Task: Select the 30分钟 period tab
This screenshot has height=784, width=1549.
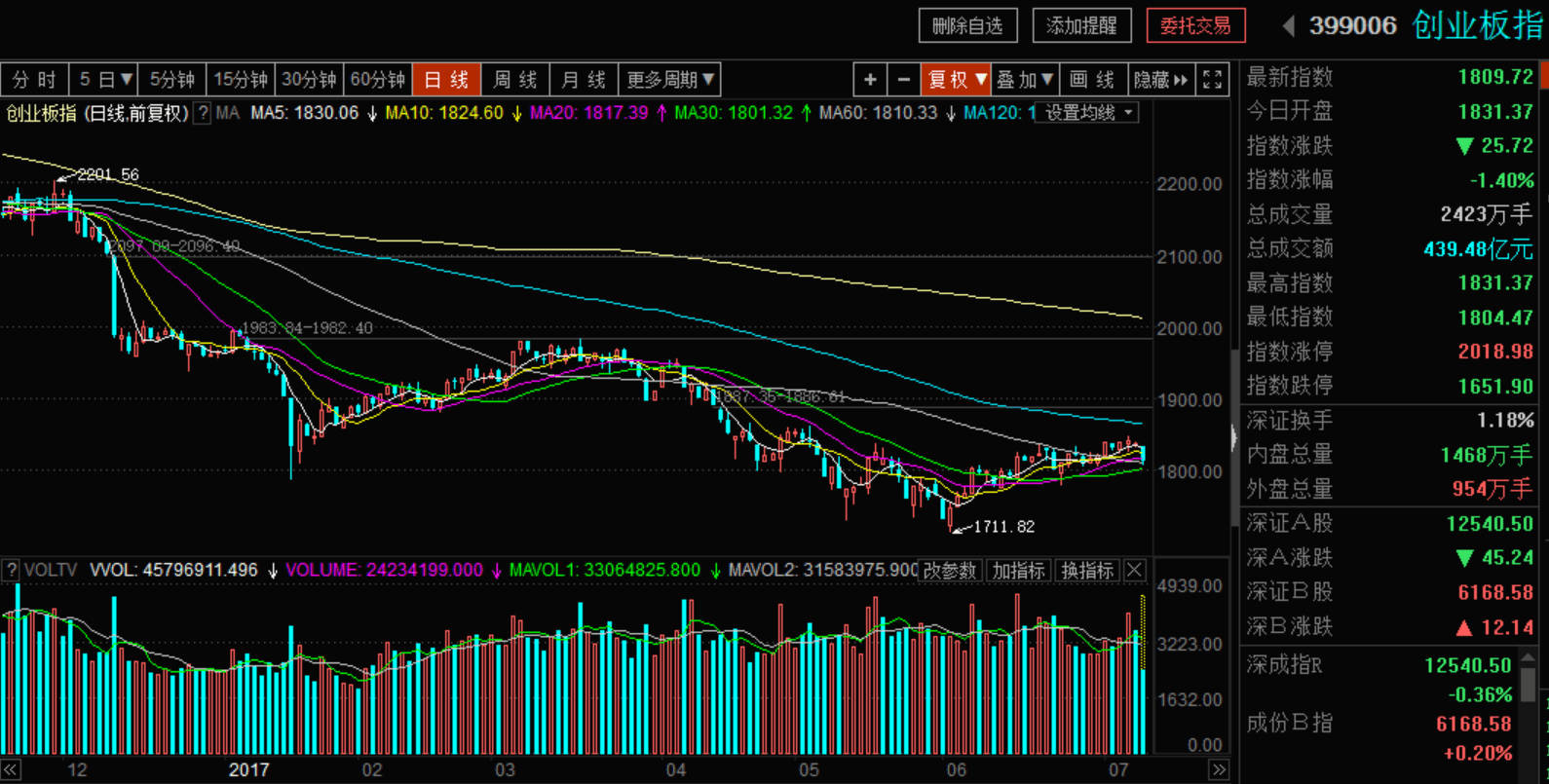Action: pos(309,80)
